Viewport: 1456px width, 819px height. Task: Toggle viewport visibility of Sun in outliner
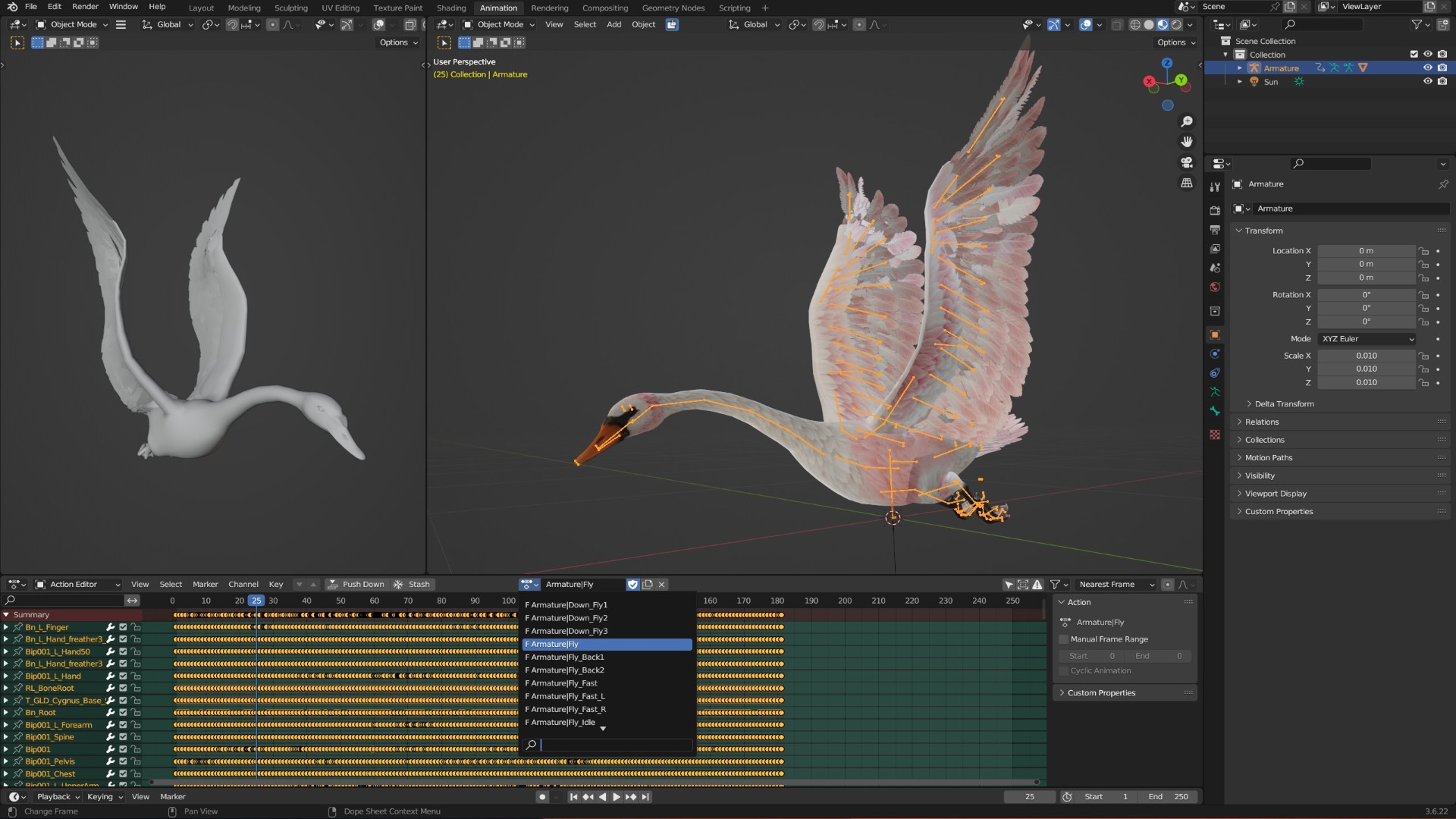(1428, 82)
